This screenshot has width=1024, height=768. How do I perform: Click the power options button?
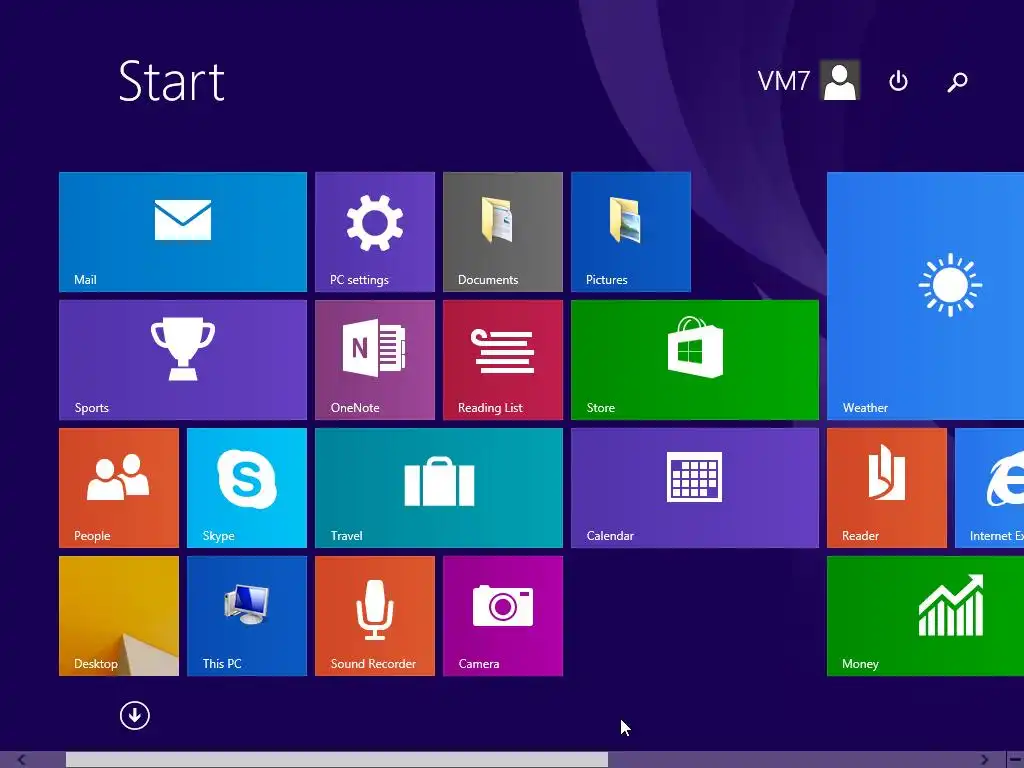click(x=899, y=81)
